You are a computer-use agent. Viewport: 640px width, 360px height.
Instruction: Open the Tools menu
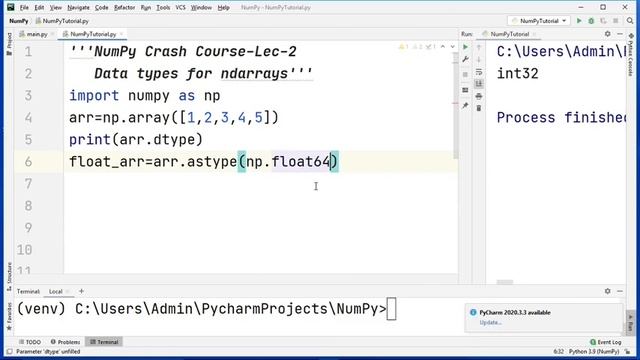[x=163, y=7]
